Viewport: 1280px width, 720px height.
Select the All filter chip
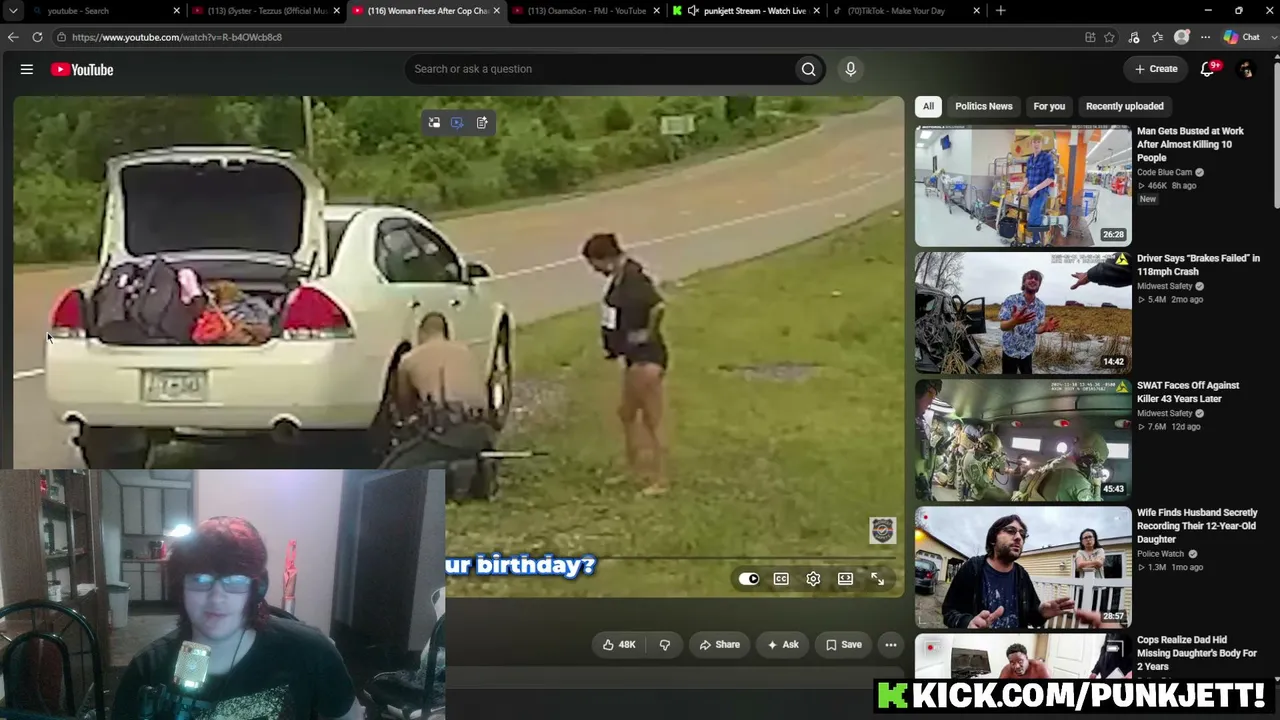(x=928, y=106)
